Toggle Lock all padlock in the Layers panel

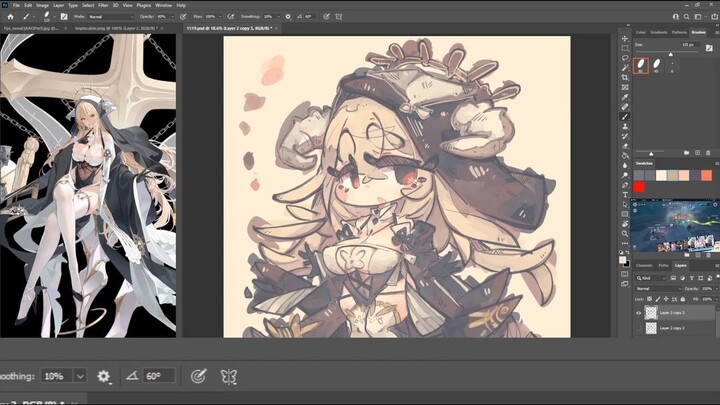(683, 299)
